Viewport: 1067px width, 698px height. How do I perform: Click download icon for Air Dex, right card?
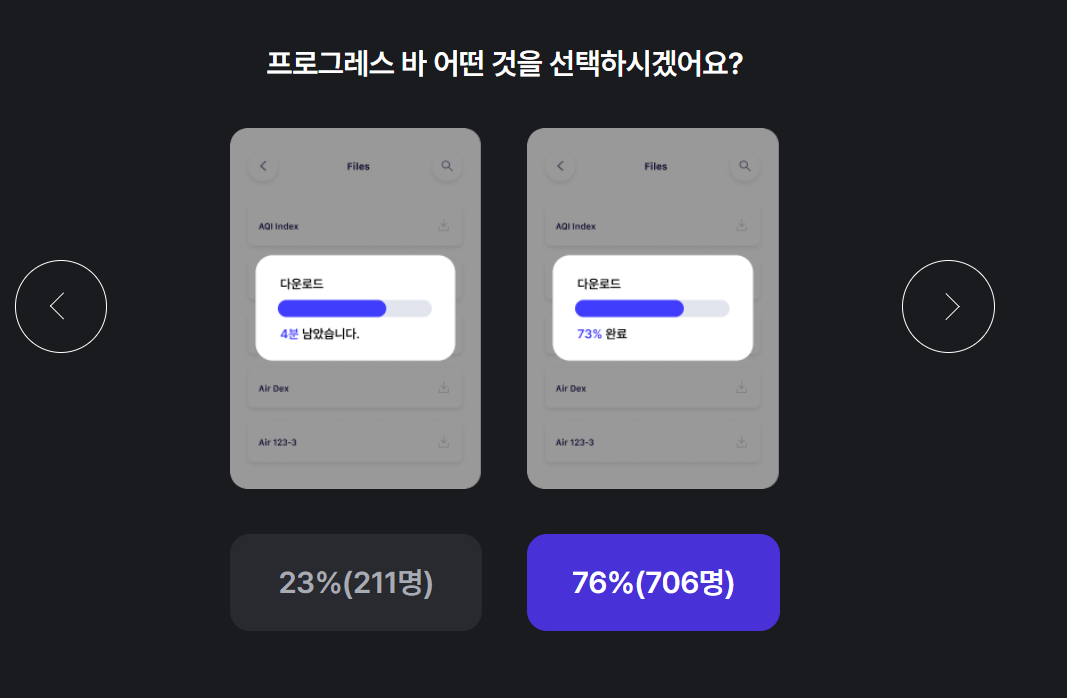[x=741, y=387]
